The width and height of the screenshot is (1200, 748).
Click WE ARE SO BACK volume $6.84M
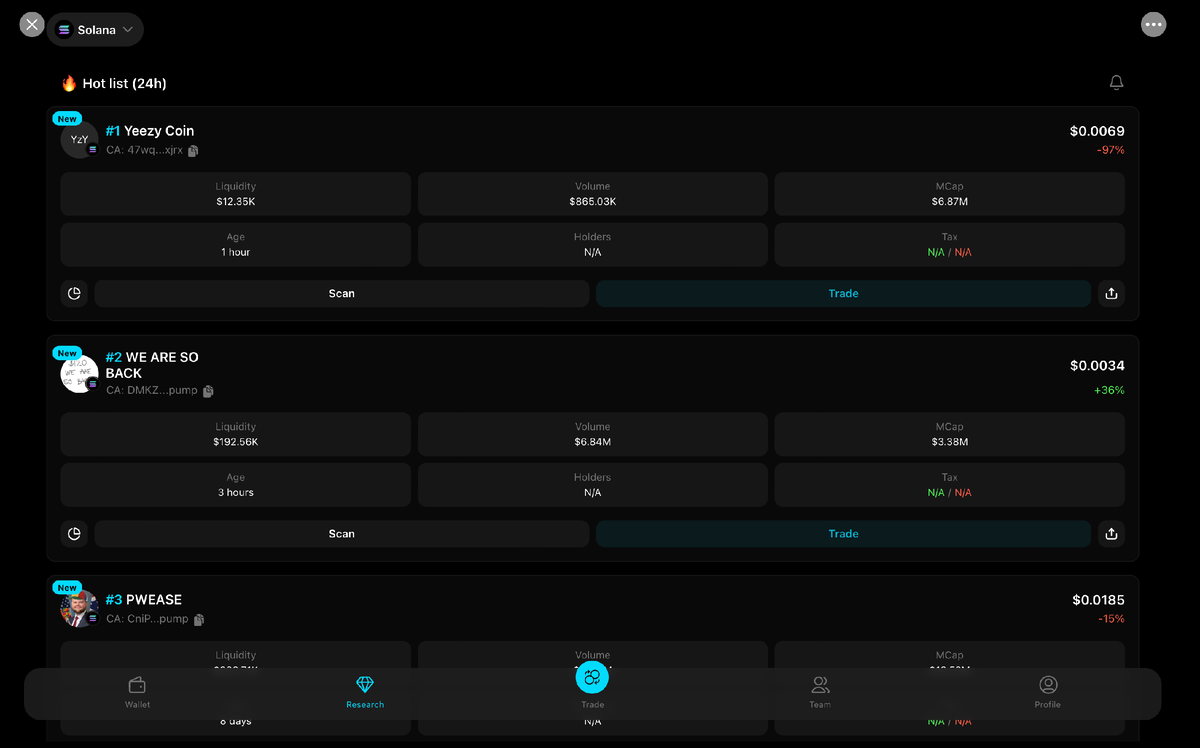pos(593,442)
